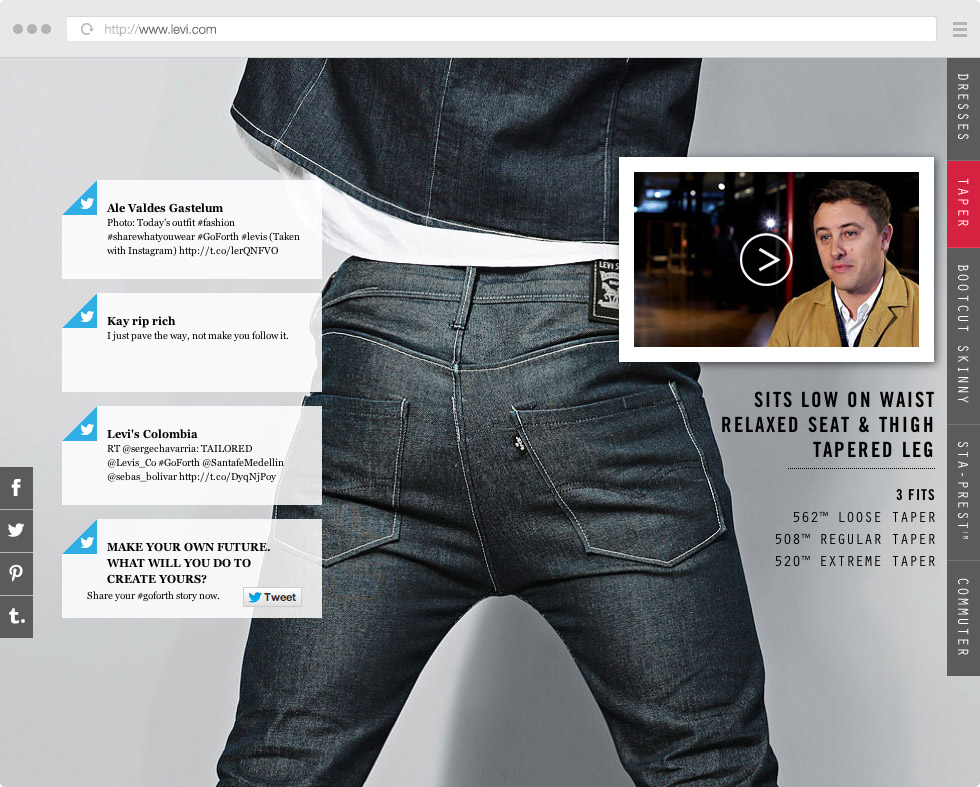The width and height of the screenshot is (980, 787).
Task: Share on Pinterest via sidebar icon
Action: pyautogui.click(x=16, y=573)
